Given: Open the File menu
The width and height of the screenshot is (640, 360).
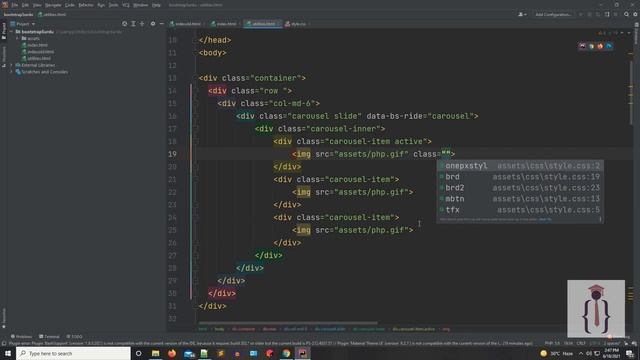Looking at the screenshot, I should [x=15, y=5].
